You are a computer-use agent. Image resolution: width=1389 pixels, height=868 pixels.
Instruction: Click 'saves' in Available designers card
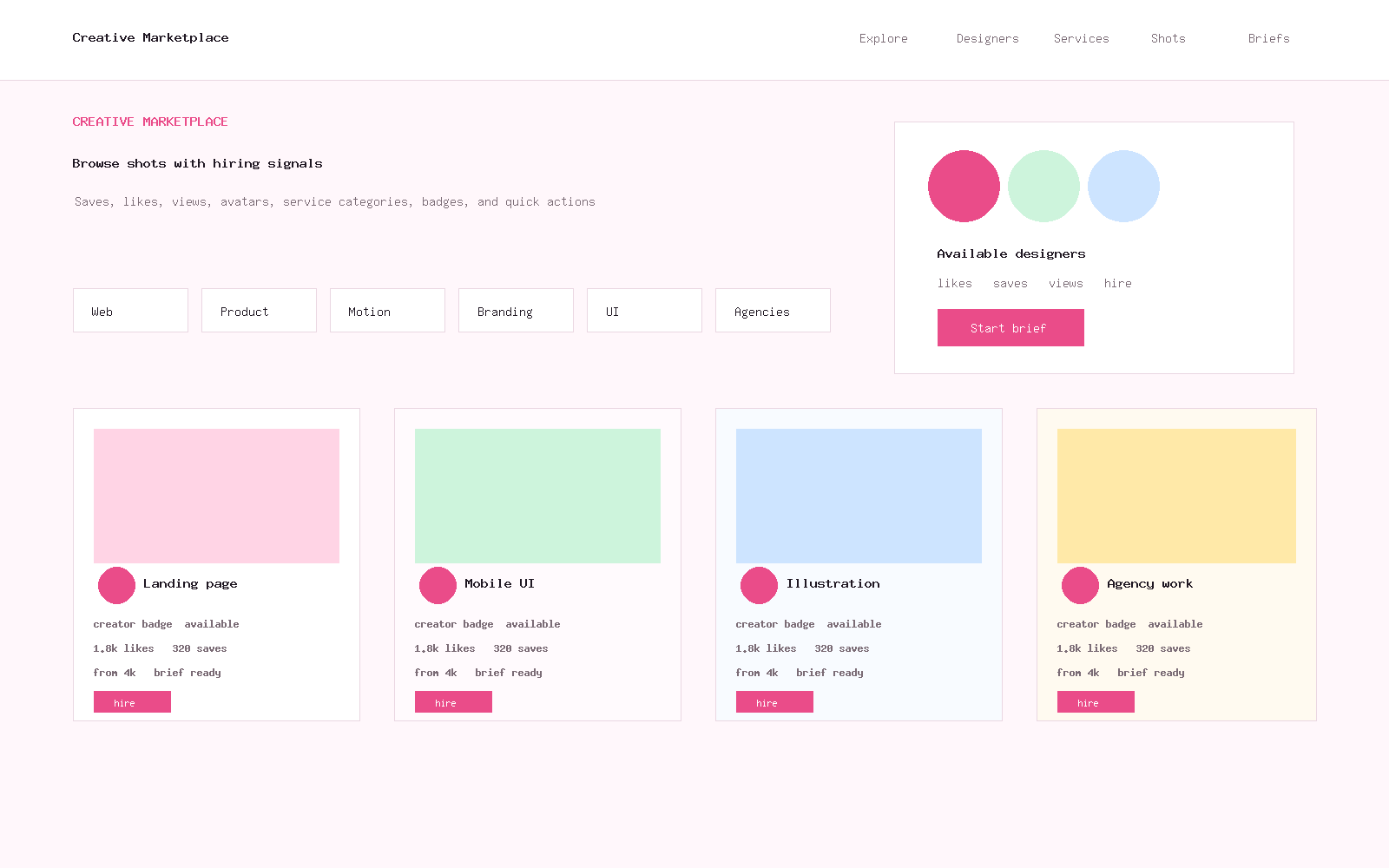pyautogui.click(x=1010, y=284)
